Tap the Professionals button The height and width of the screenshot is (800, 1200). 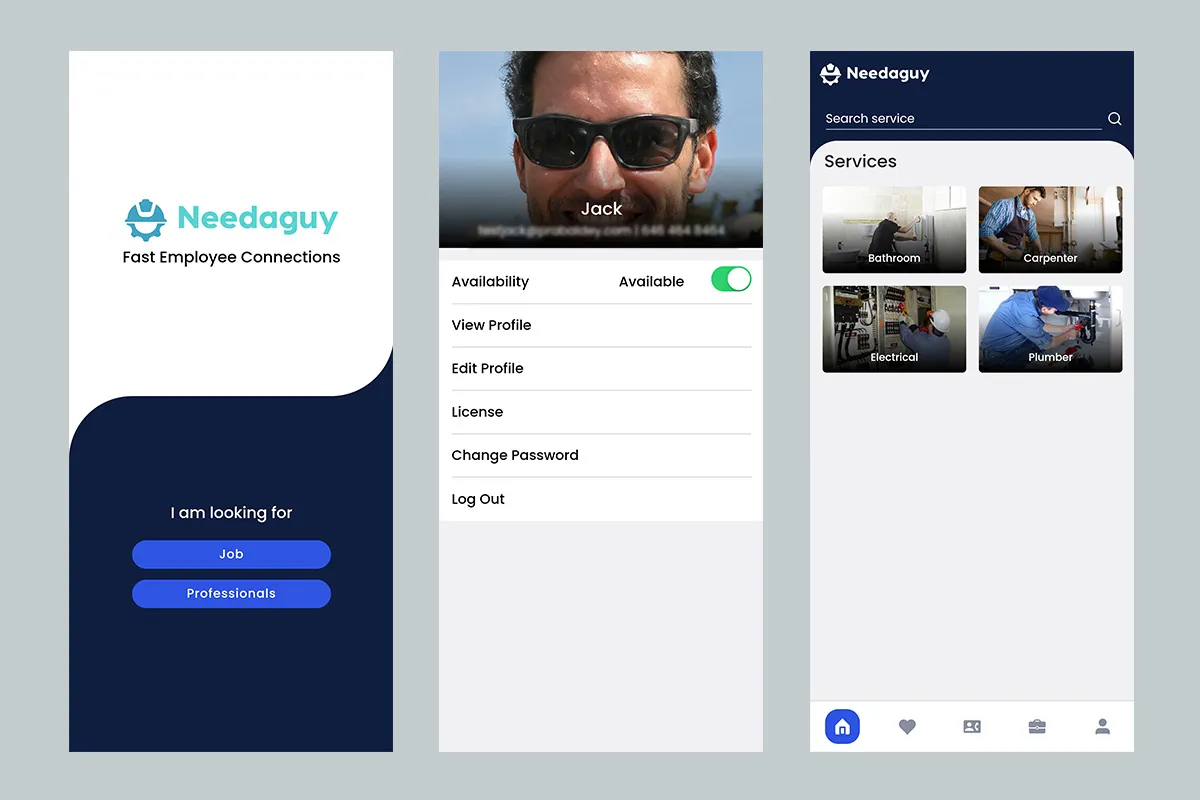[x=231, y=593]
